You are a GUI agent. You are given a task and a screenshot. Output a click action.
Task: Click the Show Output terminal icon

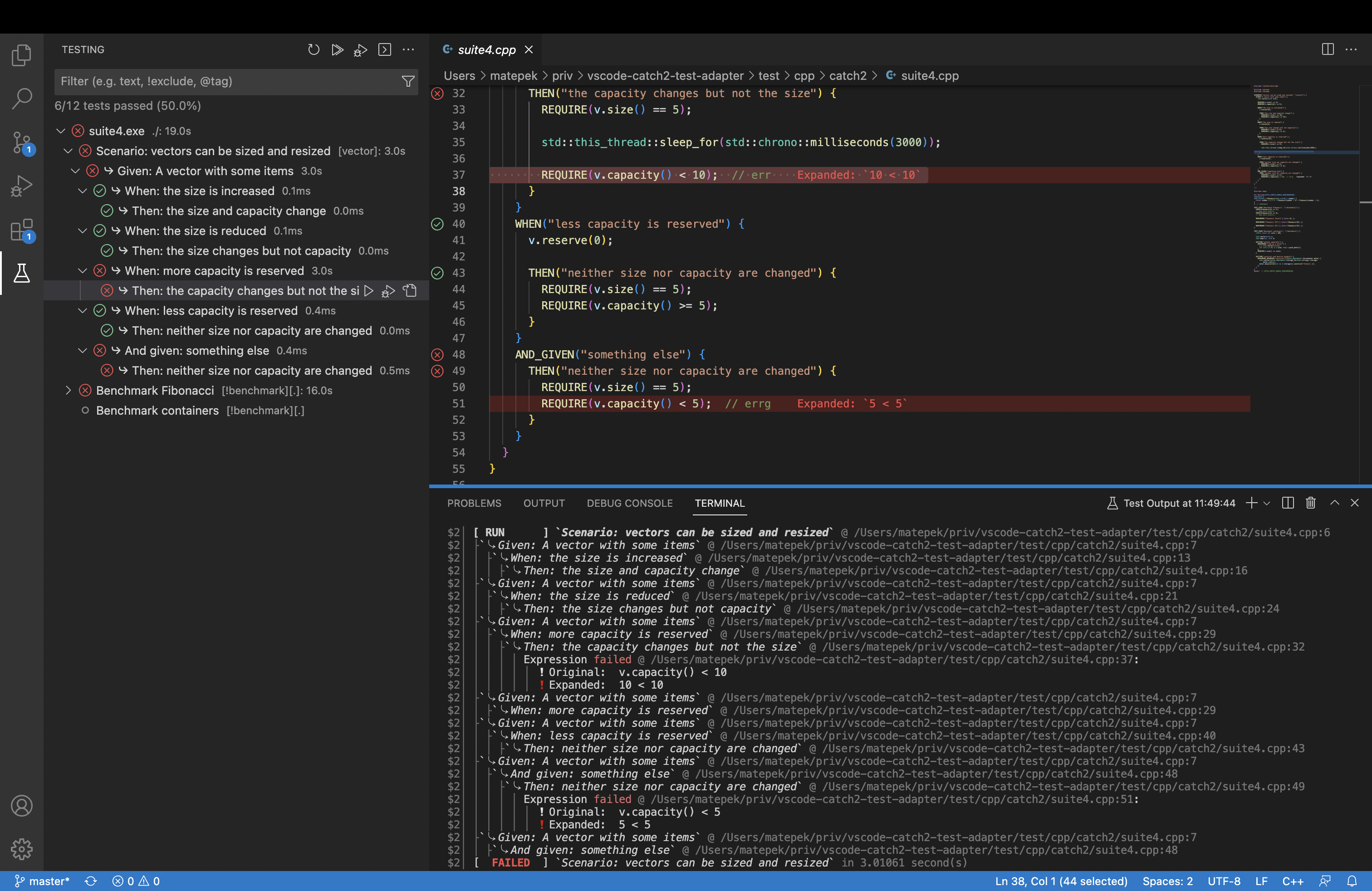coord(384,49)
